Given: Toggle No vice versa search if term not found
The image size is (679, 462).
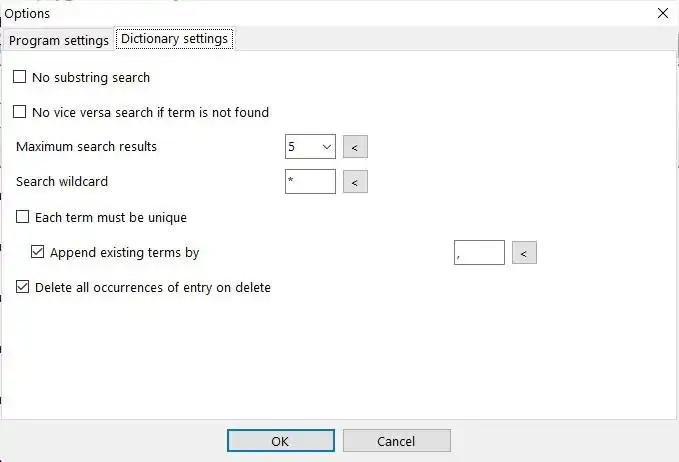Looking at the screenshot, I should click(x=21, y=112).
